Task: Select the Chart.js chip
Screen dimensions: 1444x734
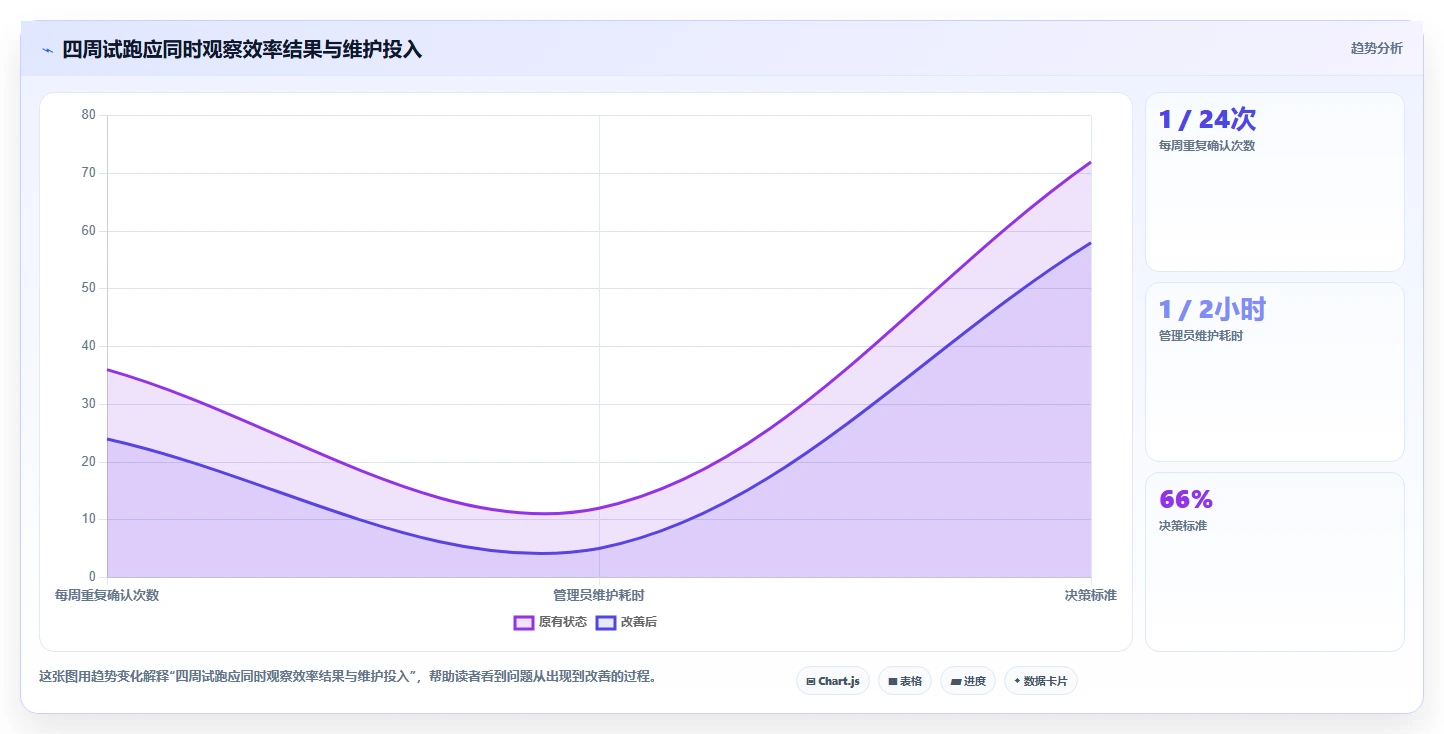Action: tap(833, 681)
